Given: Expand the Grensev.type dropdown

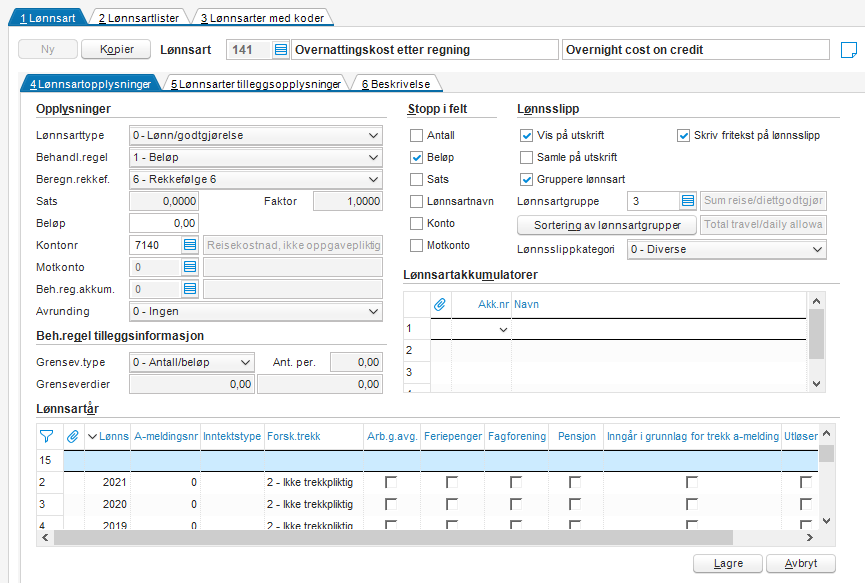Looking at the screenshot, I should click(191, 362).
